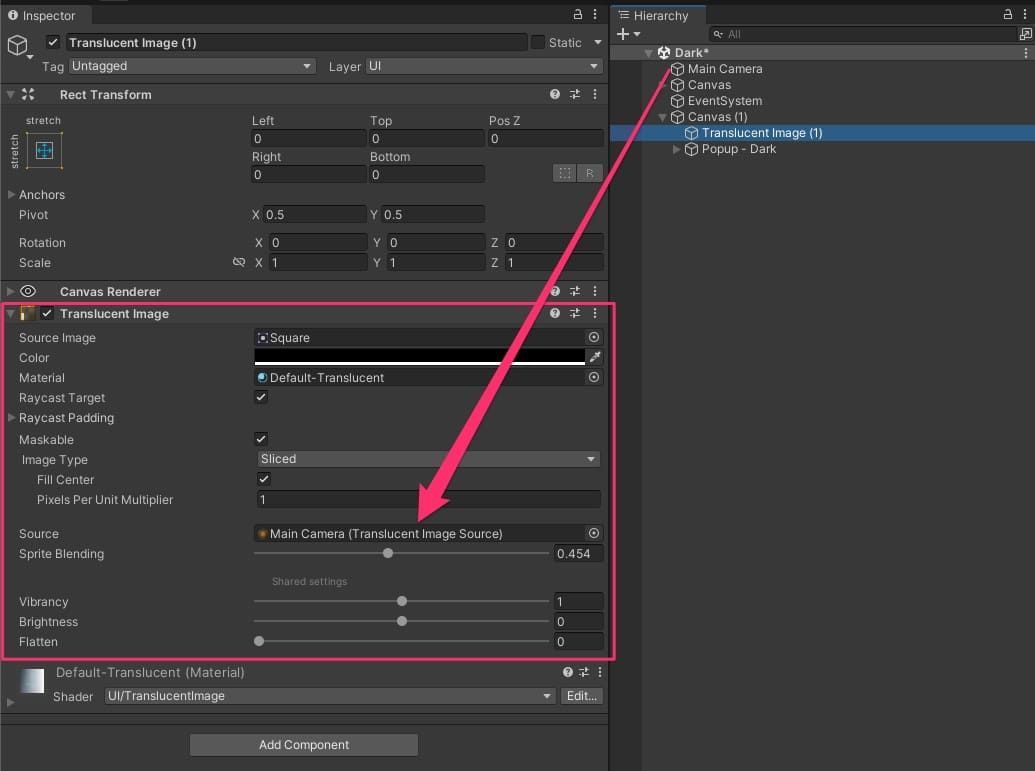
Task: Open Default-Translucent material options menu
Action: [x=599, y=672]
